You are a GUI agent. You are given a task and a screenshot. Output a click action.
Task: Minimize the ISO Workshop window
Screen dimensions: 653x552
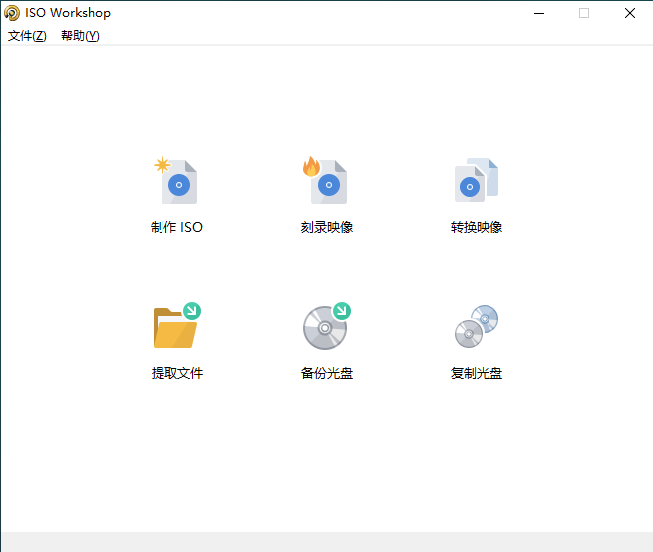tap(539, 13)
